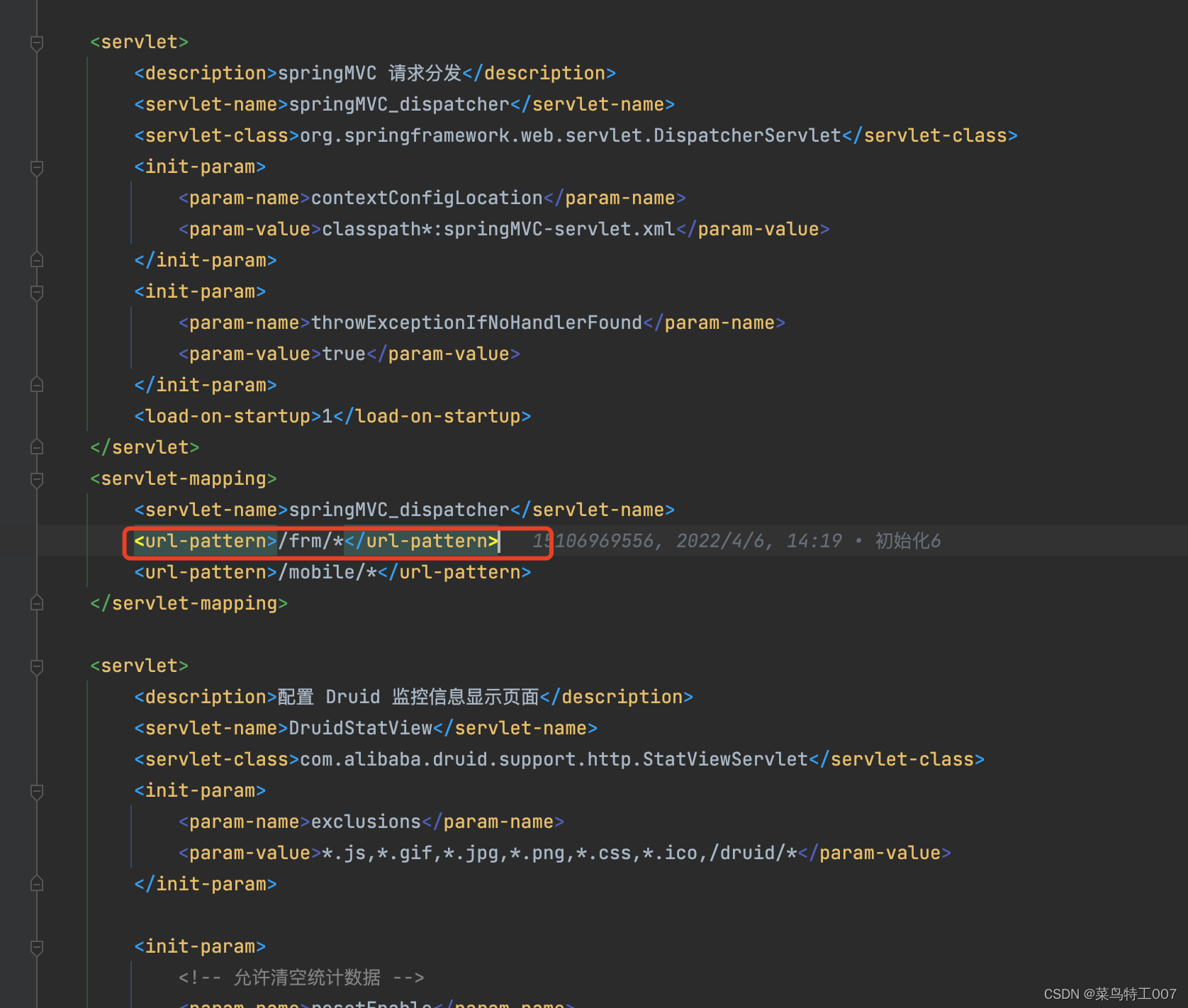Screen dimensions: 1188x1008
Task: Click 'springMVC_dispatcher' inside servlet-mapping block
Action: [x=399, y=510]
